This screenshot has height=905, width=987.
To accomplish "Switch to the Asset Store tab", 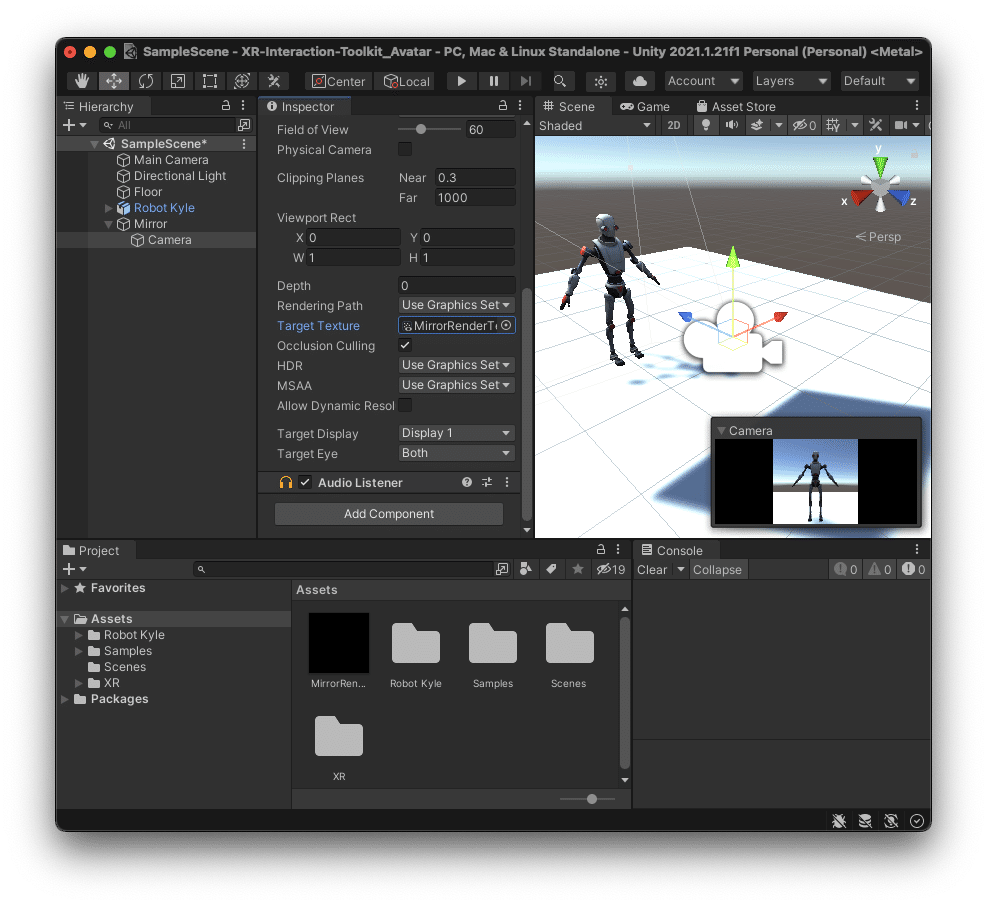I will [x=736, y=106].
